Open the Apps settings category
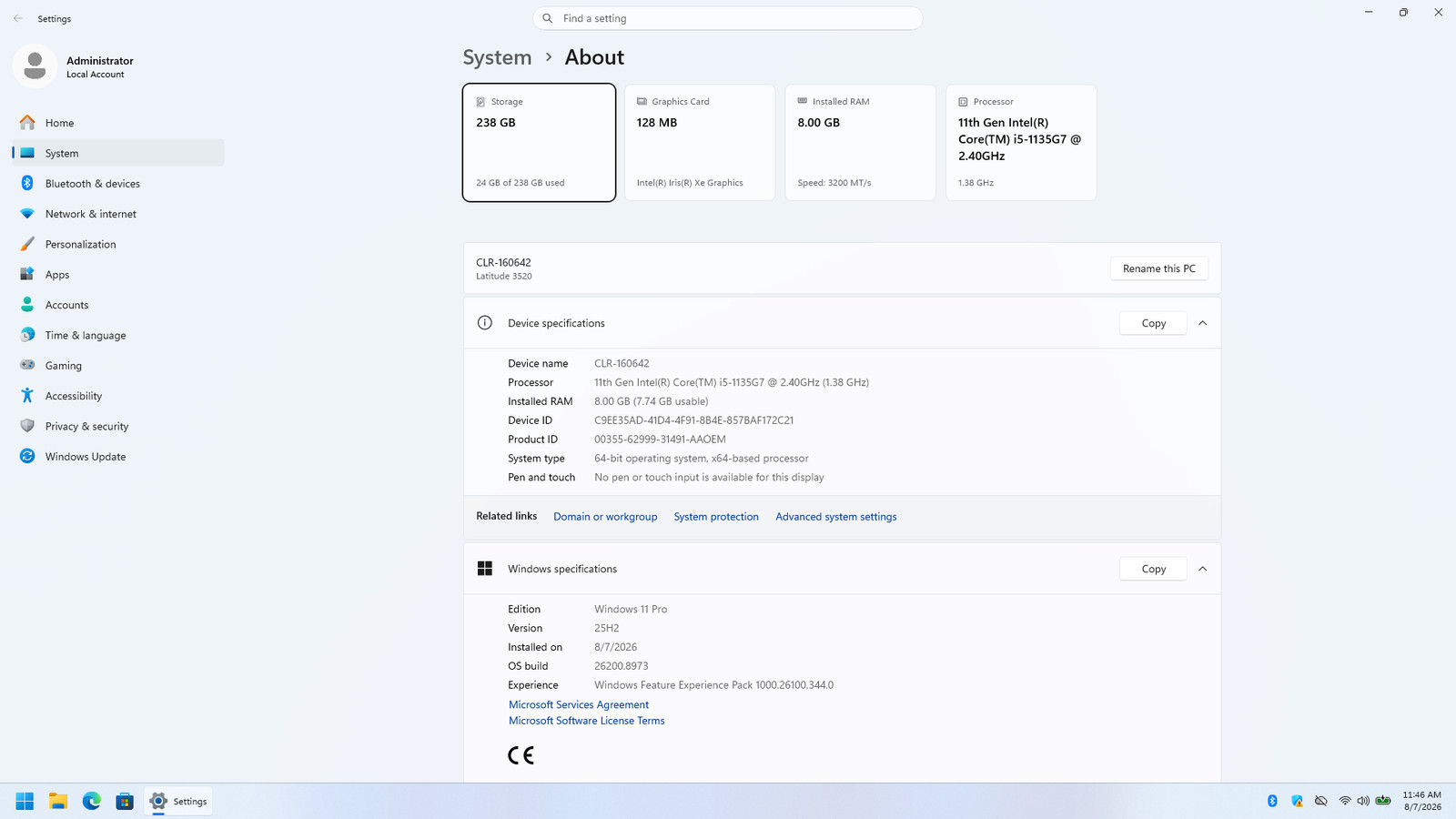1456x819 pixels. pos(118,274)
